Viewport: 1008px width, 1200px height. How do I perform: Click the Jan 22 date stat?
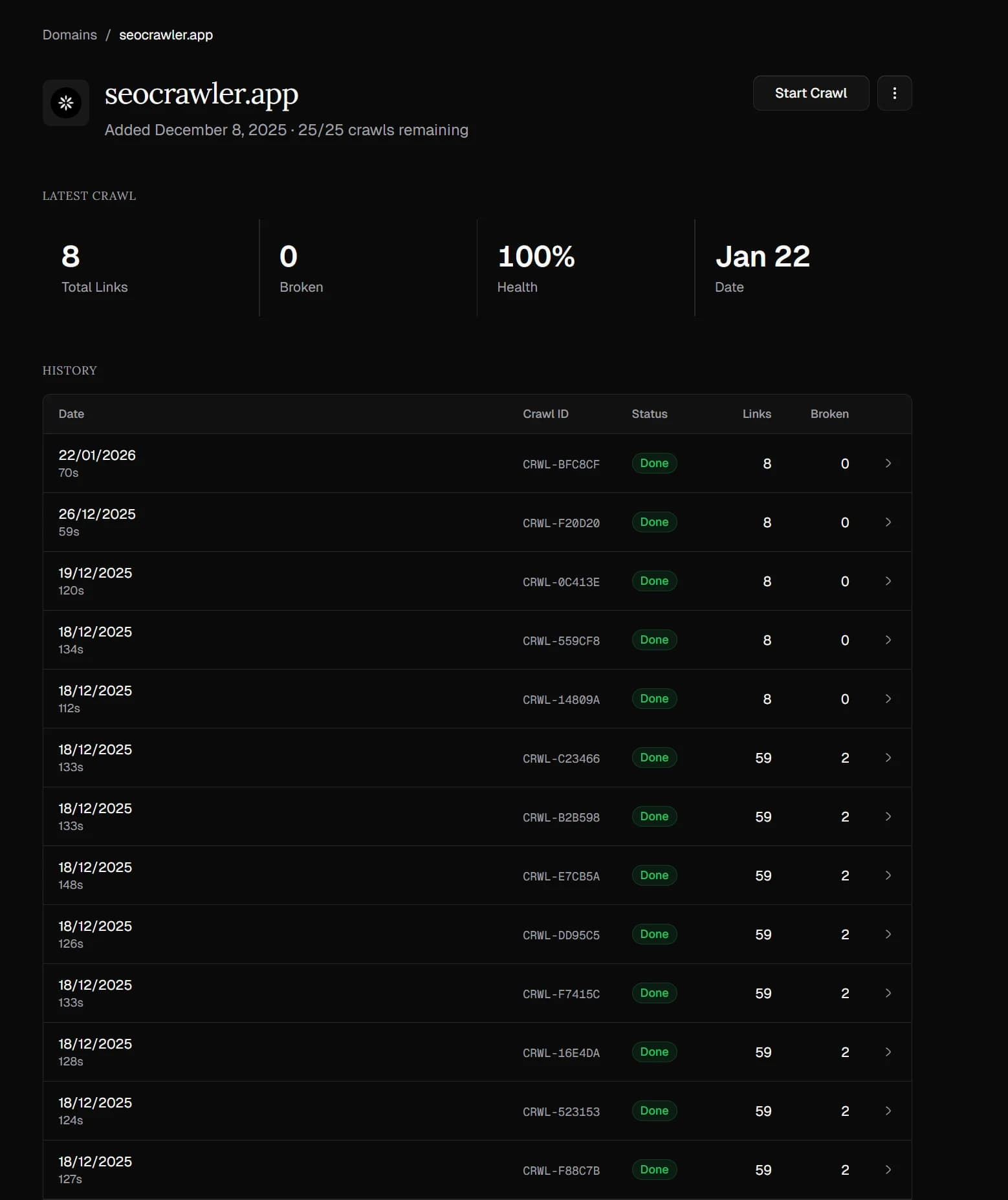[763, 256]
